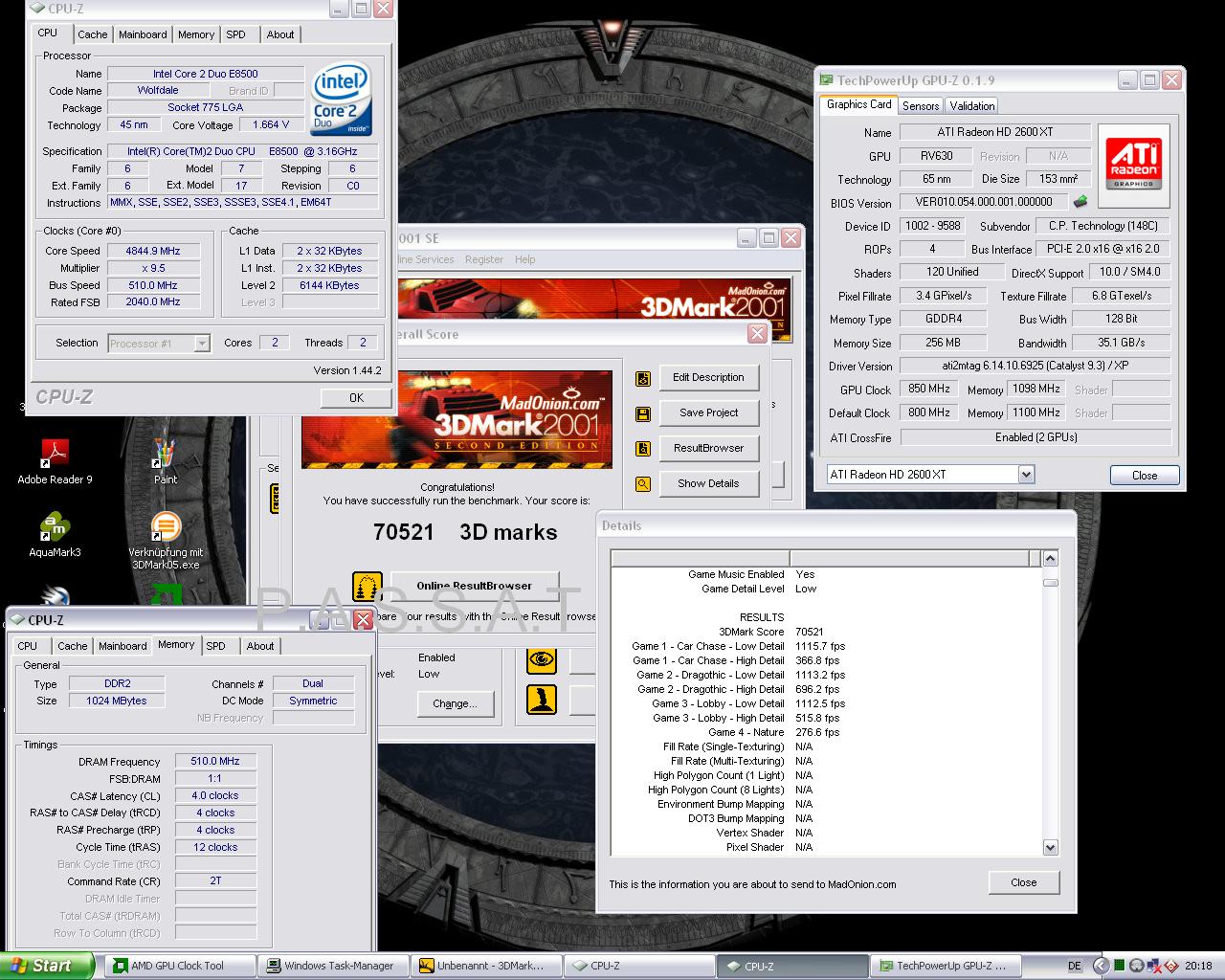Open the Processor #1 selection dropdown

202,344
